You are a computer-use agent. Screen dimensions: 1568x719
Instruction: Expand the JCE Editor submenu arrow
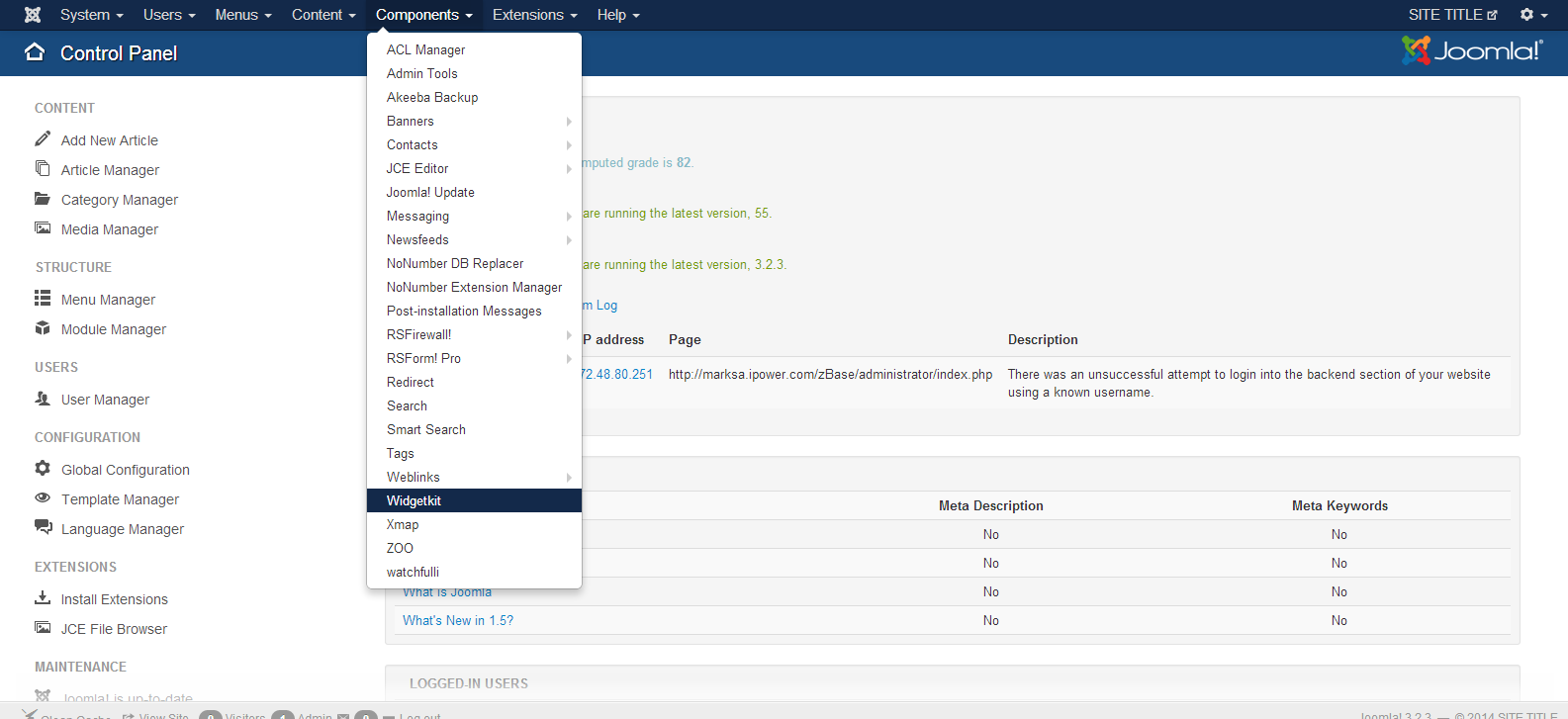coord(569,169)
